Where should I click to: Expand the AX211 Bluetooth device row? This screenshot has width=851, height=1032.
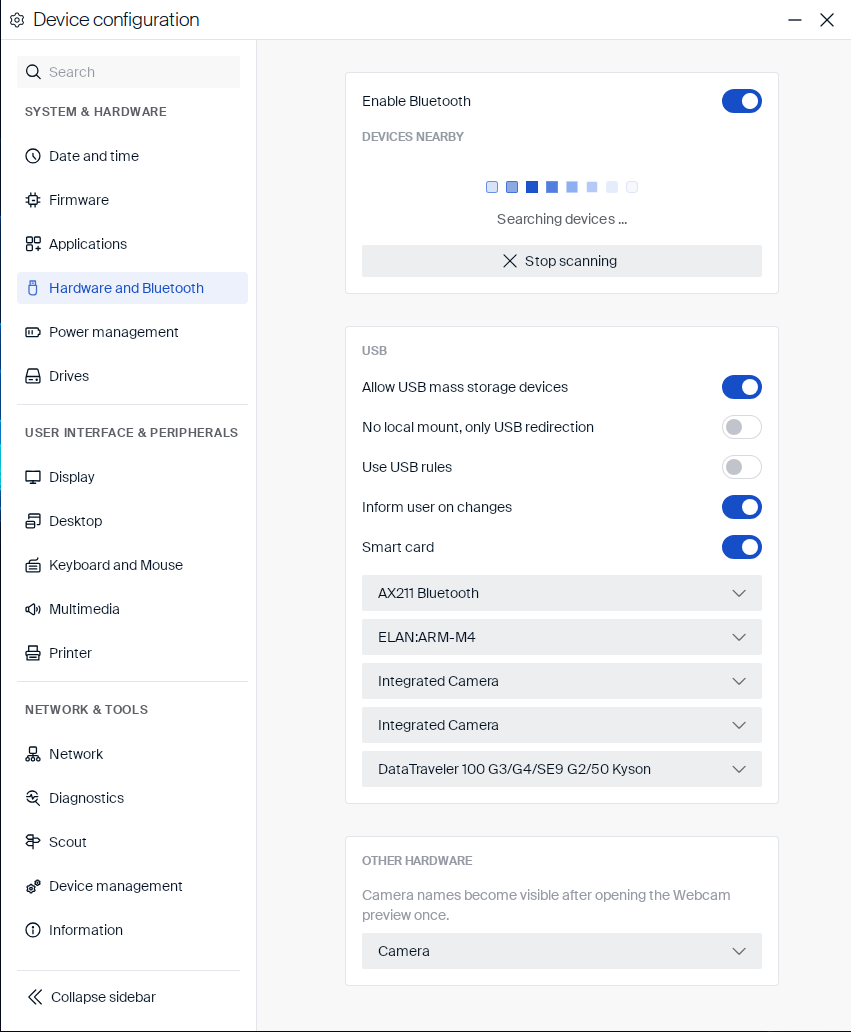point(562,593)
